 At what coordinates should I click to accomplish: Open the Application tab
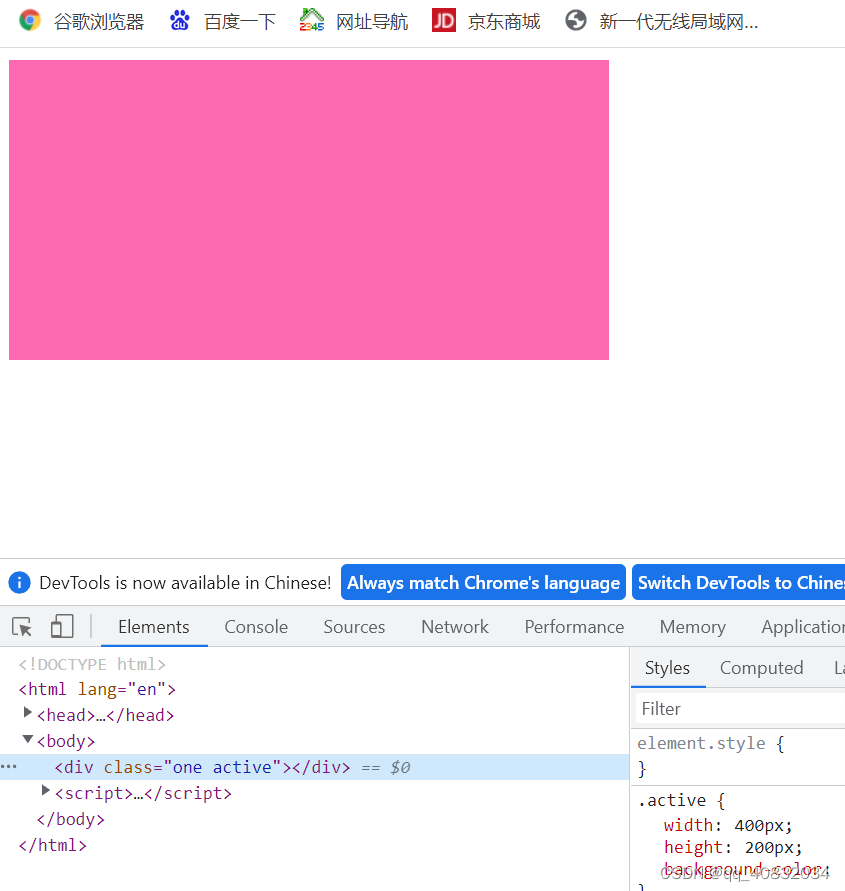point(802,627)
